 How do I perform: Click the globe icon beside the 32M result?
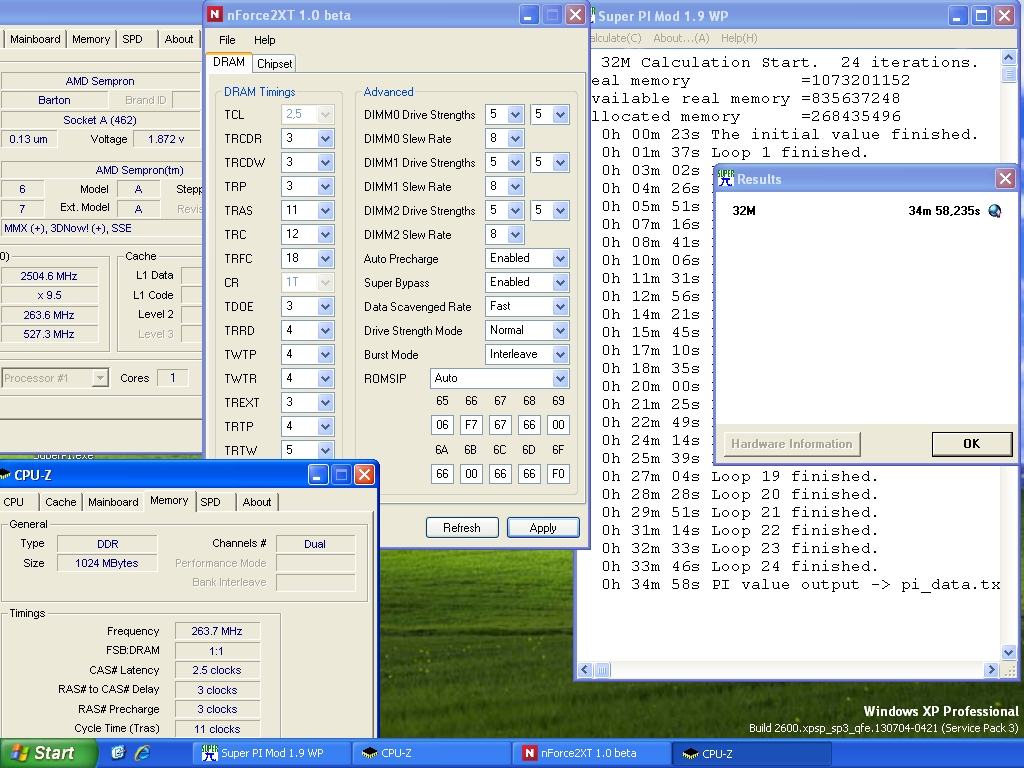coord(995,211)
